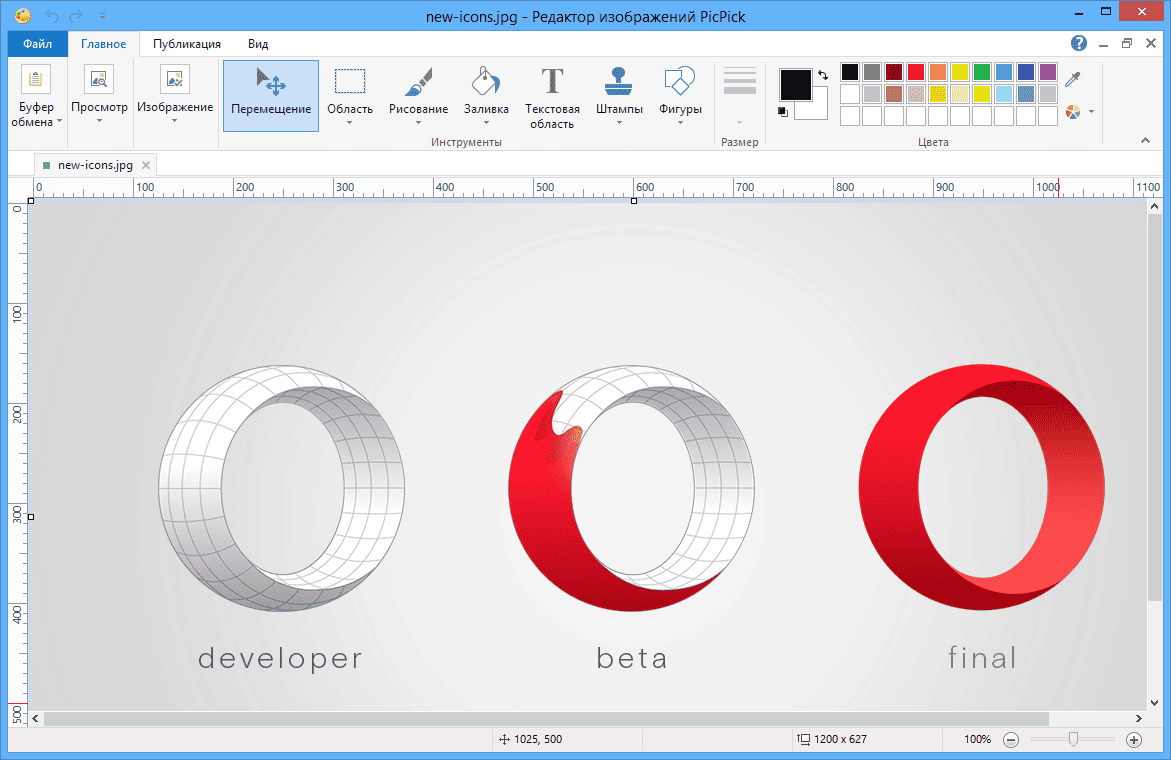Choose the Рисование brush tool
This screenshot has width=1171, height=760.
click(418, 96)
